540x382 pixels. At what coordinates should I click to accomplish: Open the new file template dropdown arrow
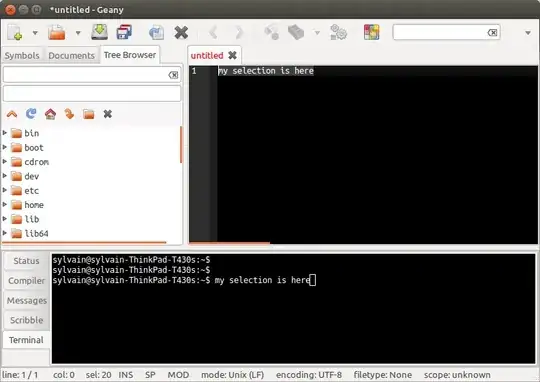(35, 33)
